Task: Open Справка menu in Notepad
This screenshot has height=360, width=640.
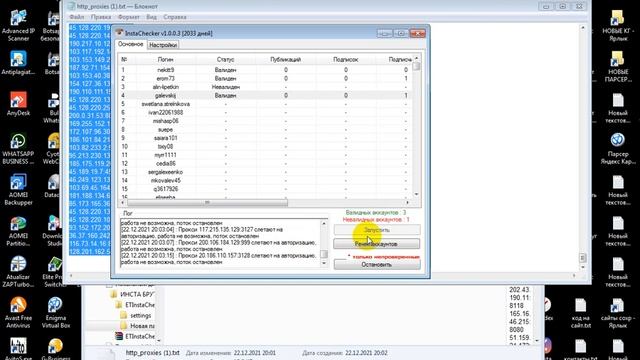Action: (x=175, y=17)
